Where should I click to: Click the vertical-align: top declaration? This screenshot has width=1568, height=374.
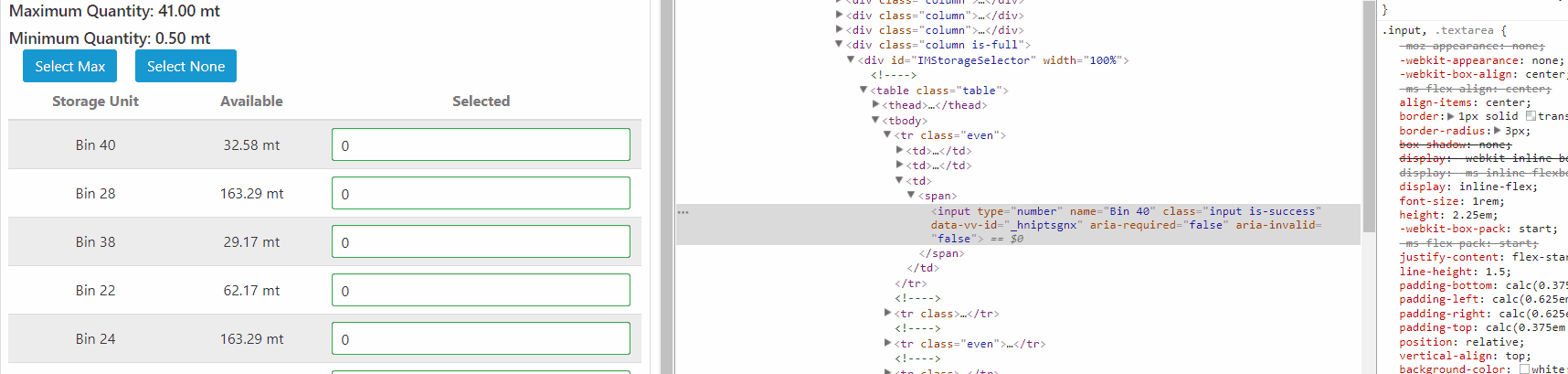(x=1465, y=356)
